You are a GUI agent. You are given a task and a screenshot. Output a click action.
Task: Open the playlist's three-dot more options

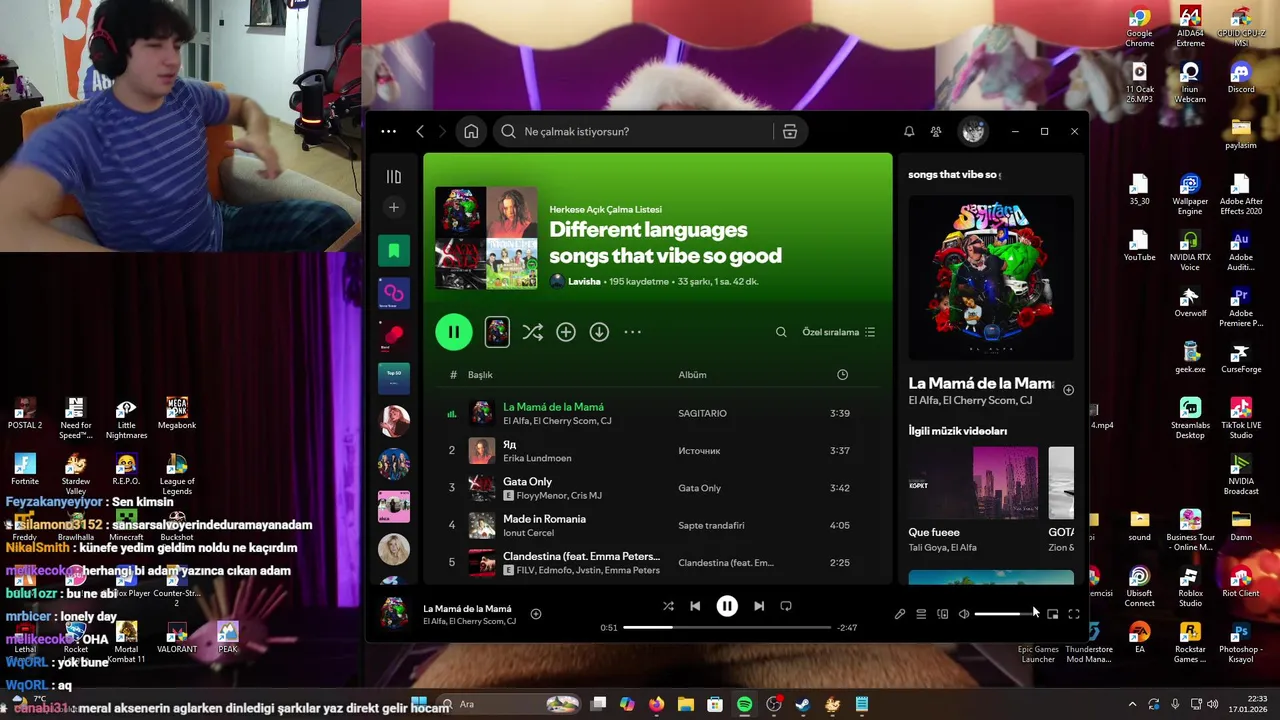tap(632, 332)
